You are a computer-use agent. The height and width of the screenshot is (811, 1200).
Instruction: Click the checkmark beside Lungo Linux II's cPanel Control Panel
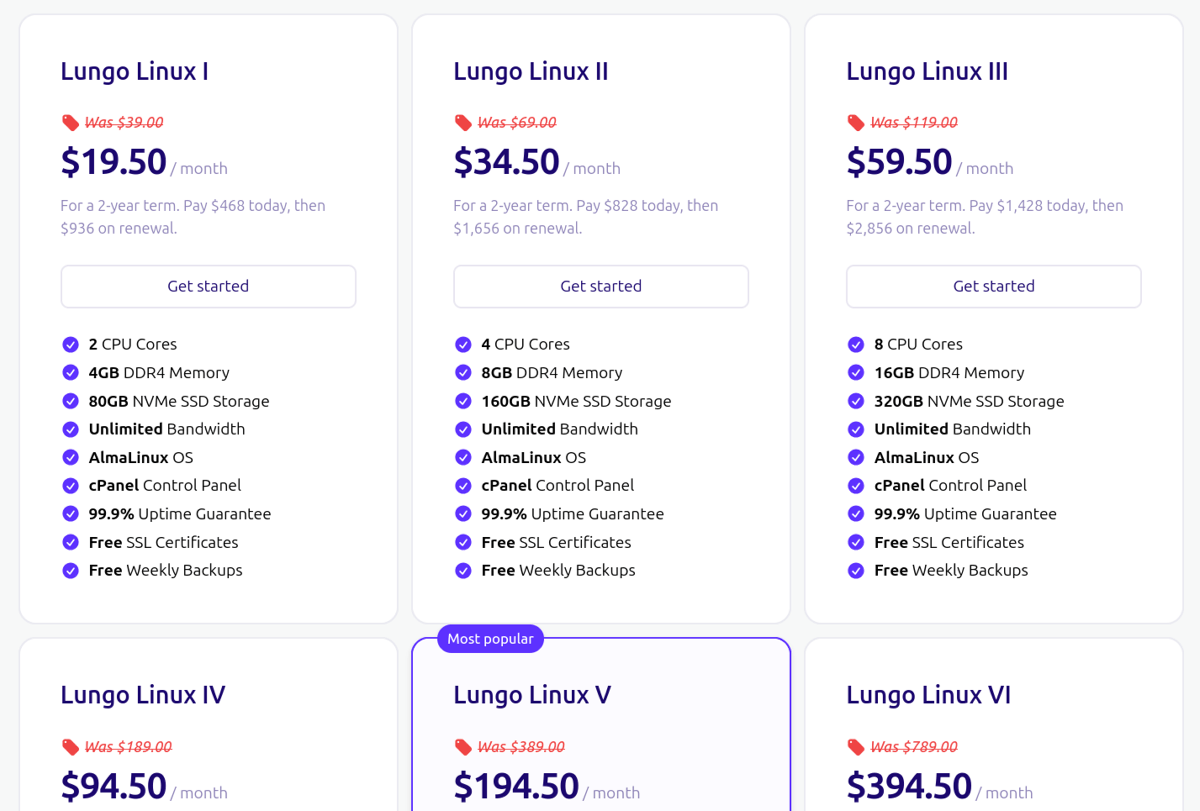click(463, 486)
